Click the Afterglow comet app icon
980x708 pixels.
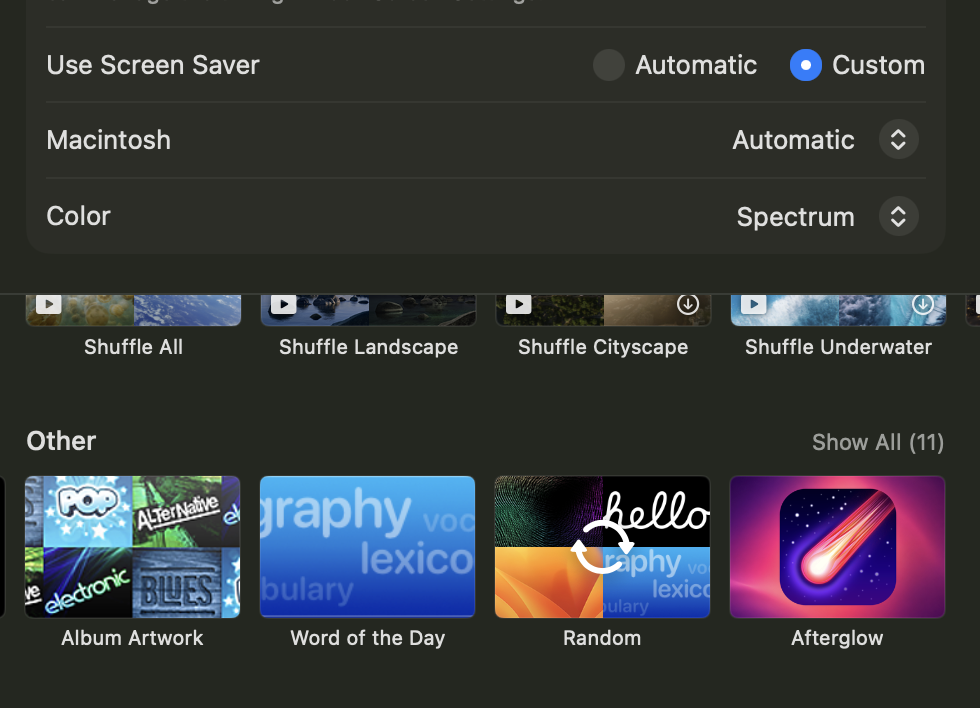pos(838,546)
